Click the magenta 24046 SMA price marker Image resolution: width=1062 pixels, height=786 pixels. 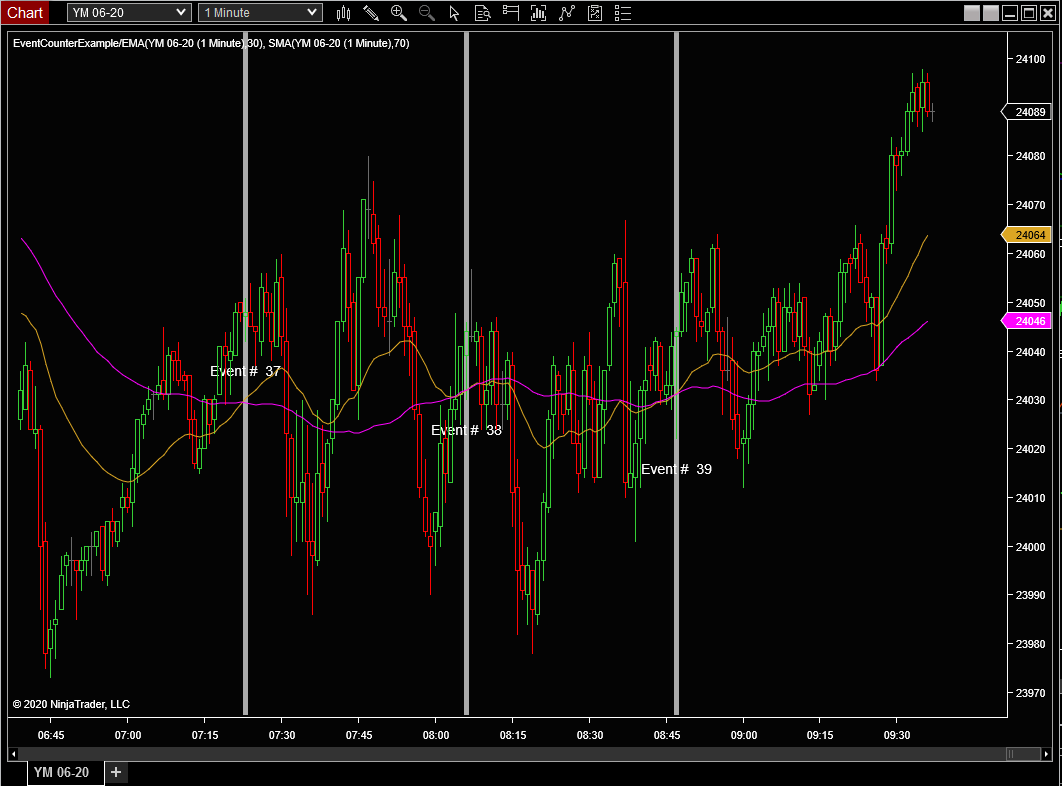pyautogui.click(x=1027, y=321)
